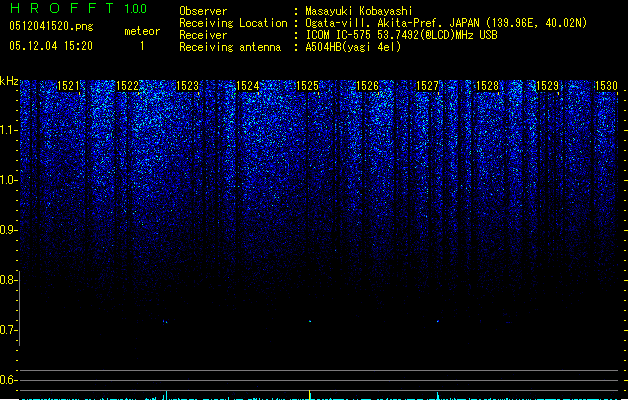
Task: Click the kHz axis unit label
Action: (x=9, y=81)
